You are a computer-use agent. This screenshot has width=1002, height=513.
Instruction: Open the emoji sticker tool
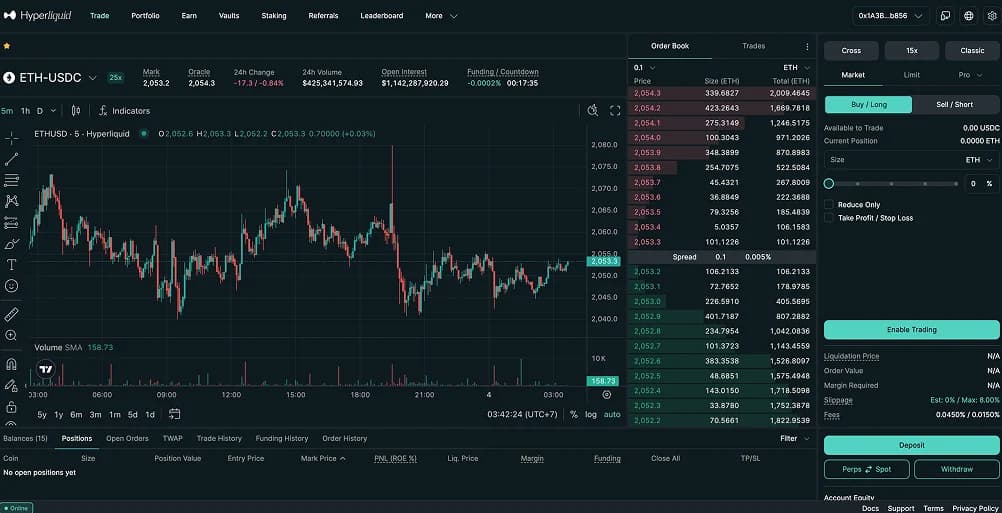tap(12, 286)
